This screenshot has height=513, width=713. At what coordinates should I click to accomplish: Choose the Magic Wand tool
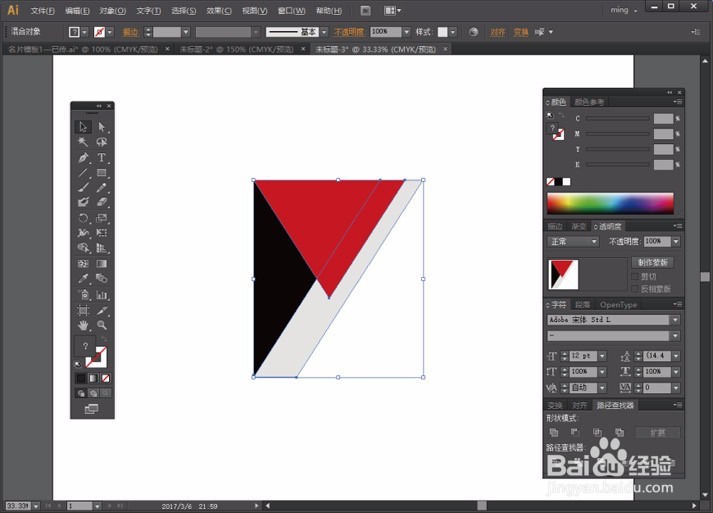[x=83, y=142]
